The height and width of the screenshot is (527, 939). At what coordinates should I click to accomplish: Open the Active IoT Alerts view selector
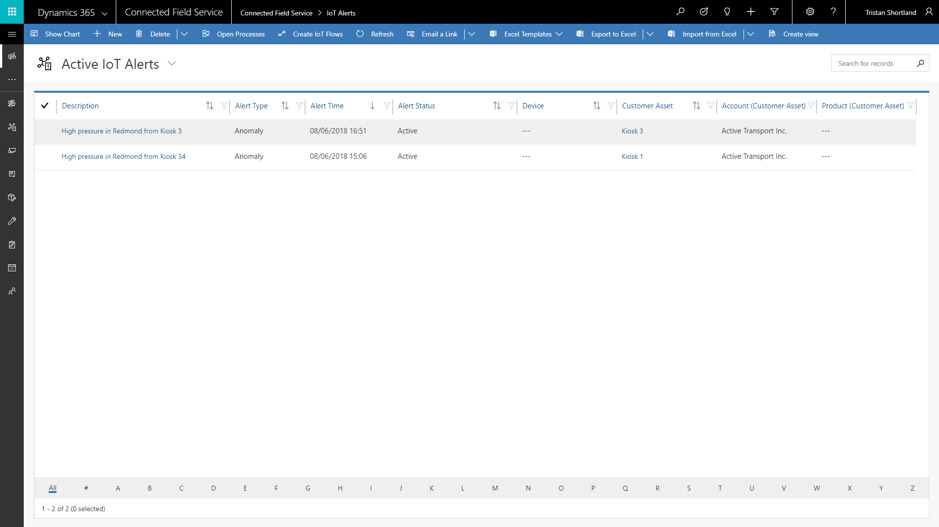point(171,63)
